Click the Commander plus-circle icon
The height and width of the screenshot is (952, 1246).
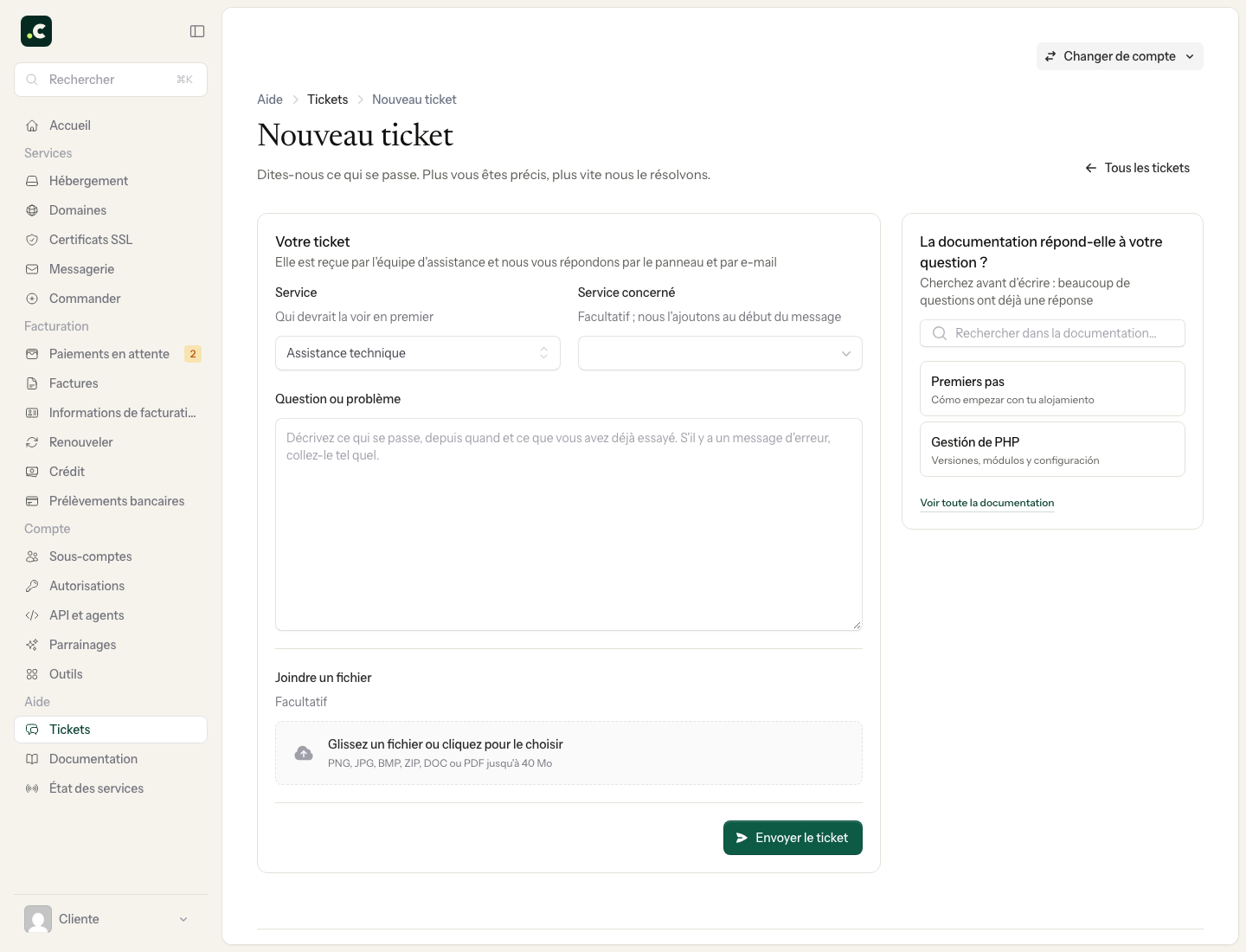click(32, 299)
